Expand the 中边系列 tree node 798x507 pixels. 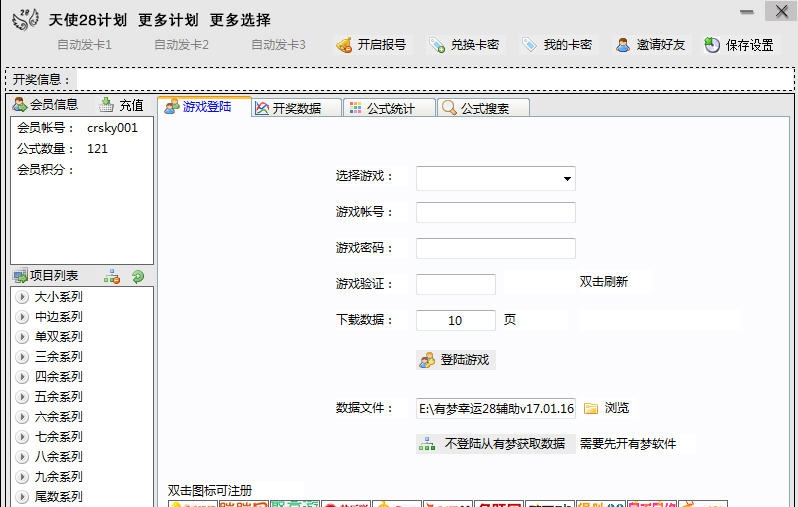(x=21, y=317)
